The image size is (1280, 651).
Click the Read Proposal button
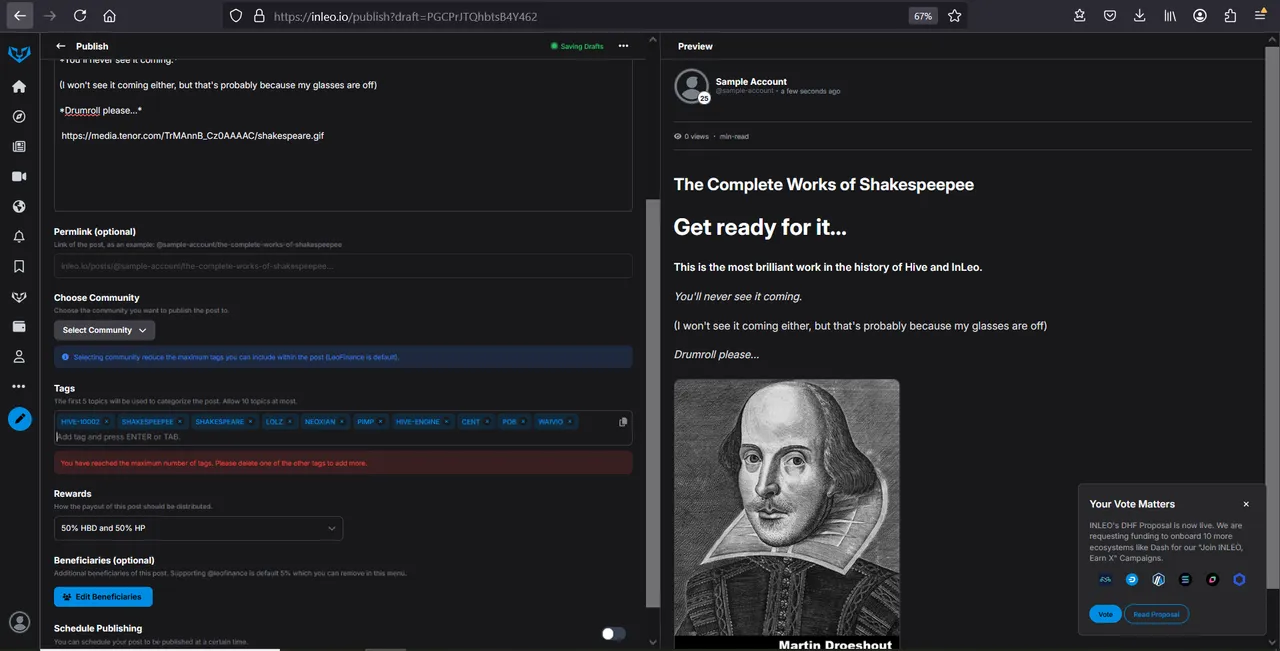[1156, 614]
